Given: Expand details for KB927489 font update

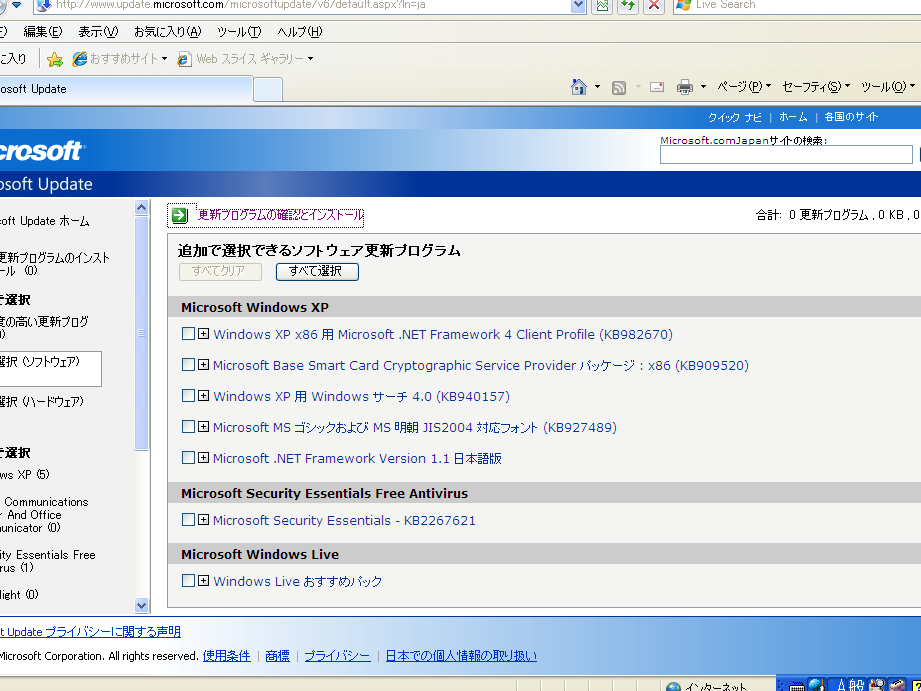Looking at the screenshot, I should point(203,427).
